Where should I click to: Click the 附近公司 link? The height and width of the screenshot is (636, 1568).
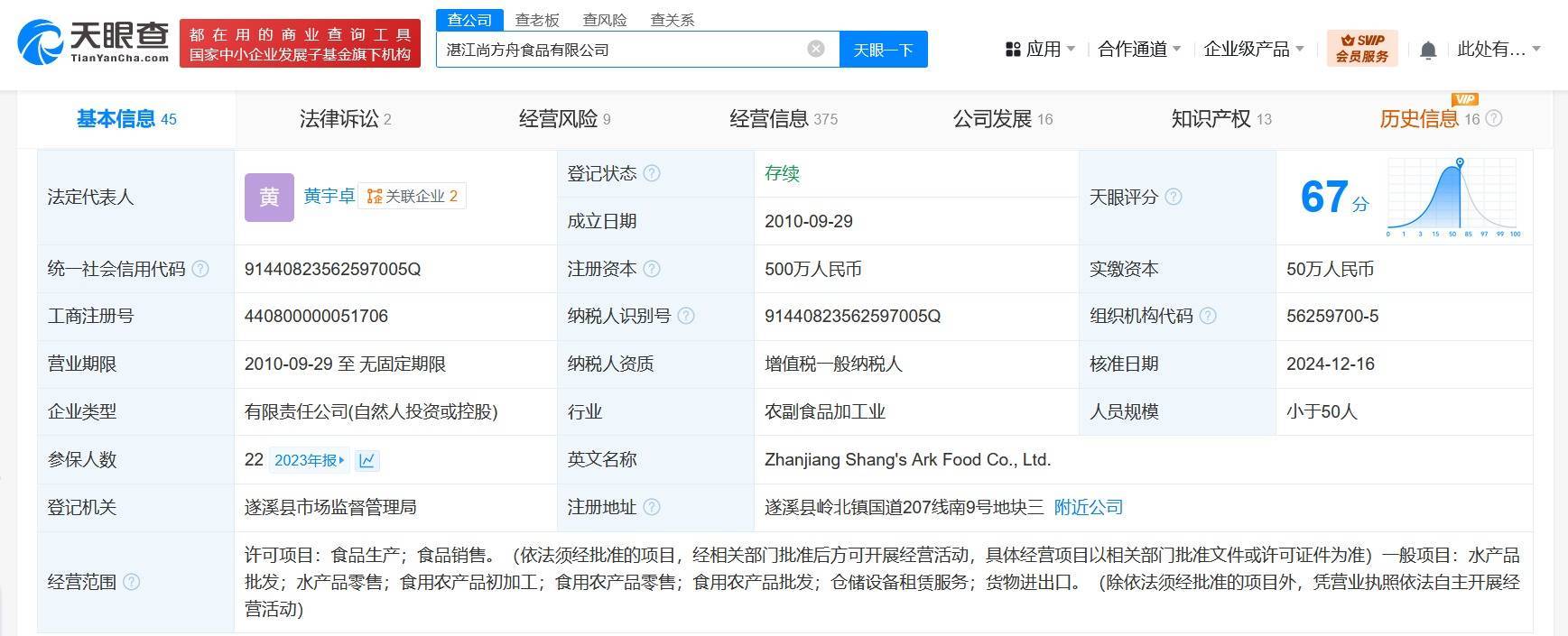[1088, 507]
